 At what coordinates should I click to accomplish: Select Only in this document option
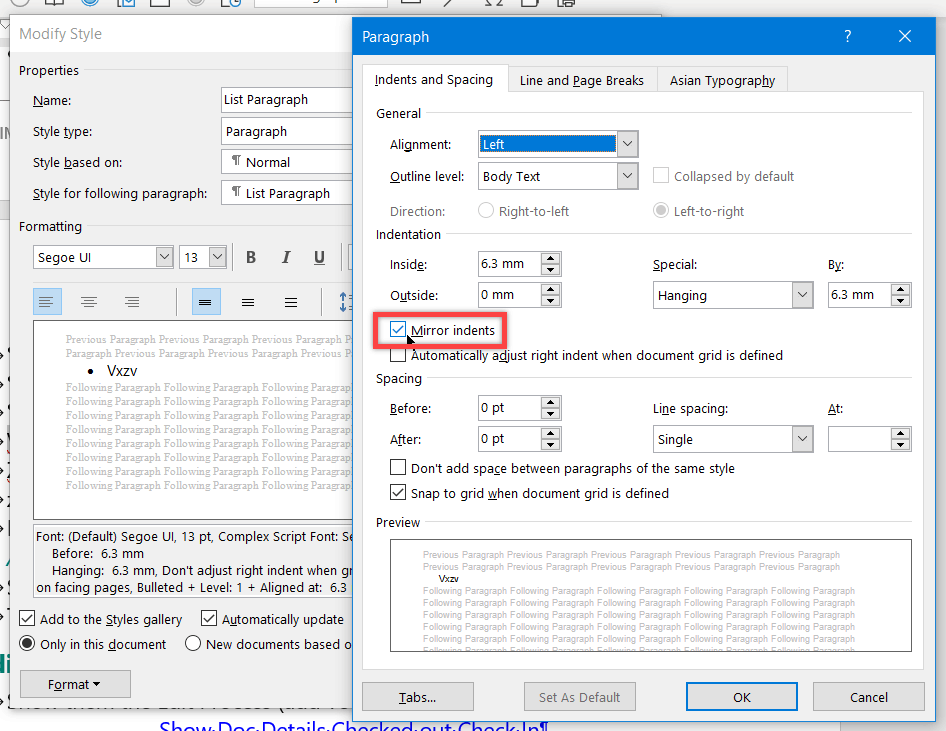click(27, 644)
